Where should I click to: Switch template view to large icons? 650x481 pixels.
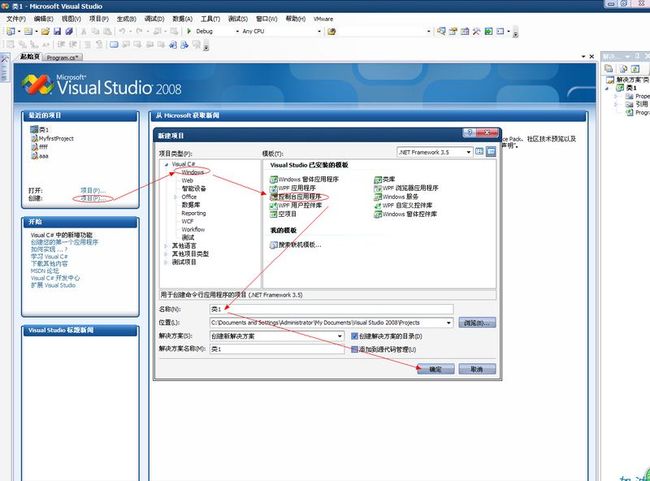(x=479, y=152)
